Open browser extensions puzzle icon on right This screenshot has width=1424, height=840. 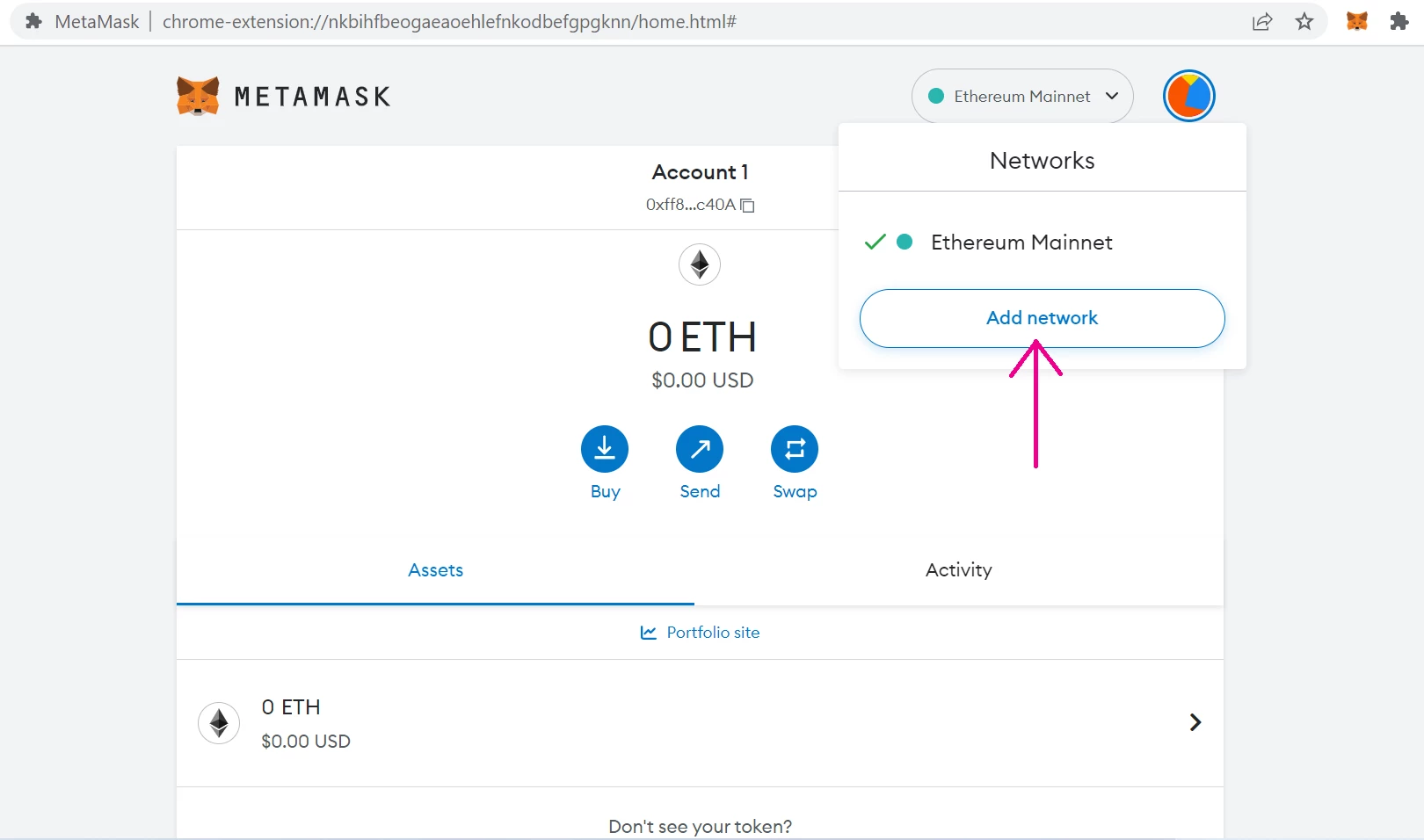pos(1399,21)
